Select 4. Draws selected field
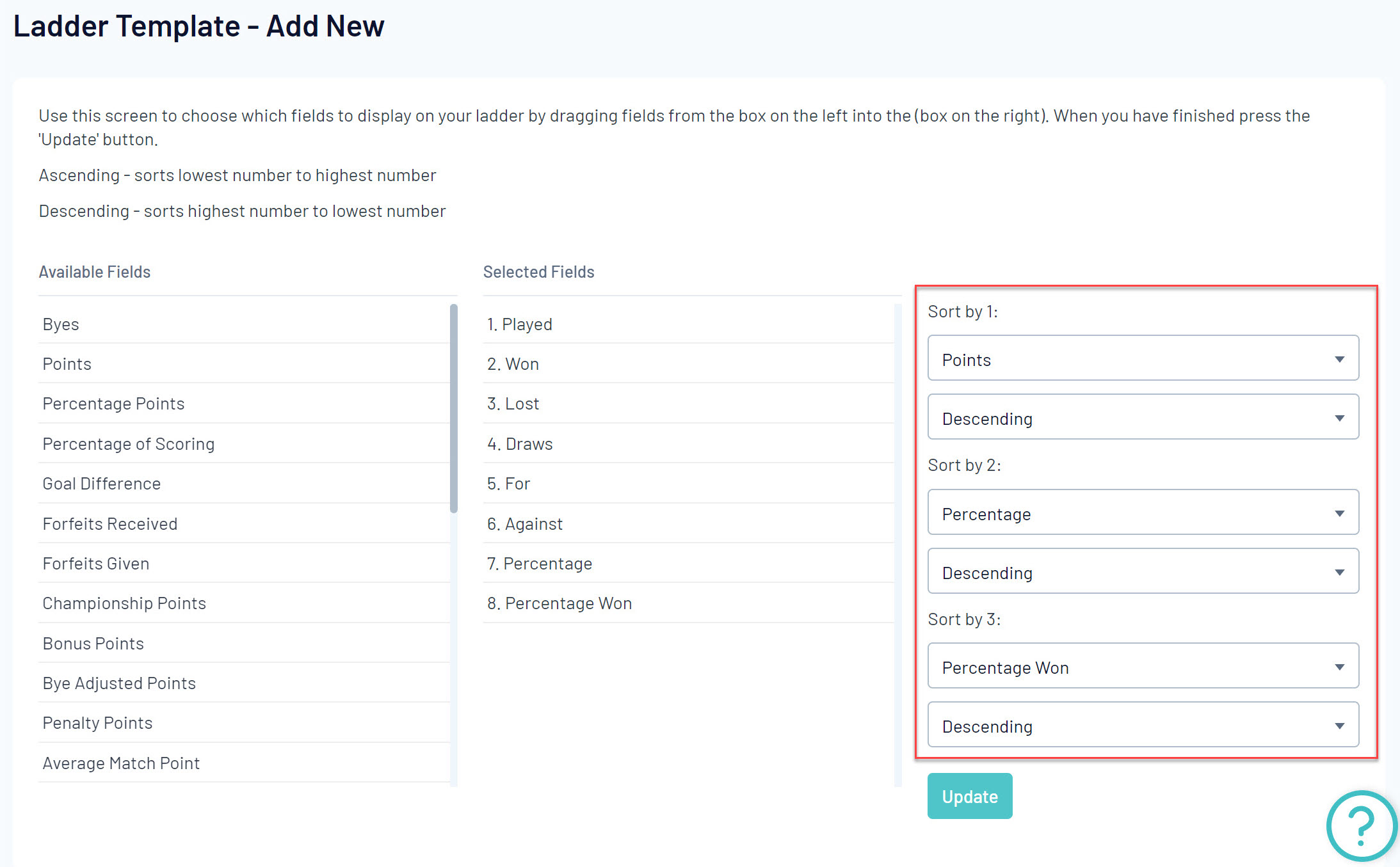1400x867 pixels. point(520,444)
